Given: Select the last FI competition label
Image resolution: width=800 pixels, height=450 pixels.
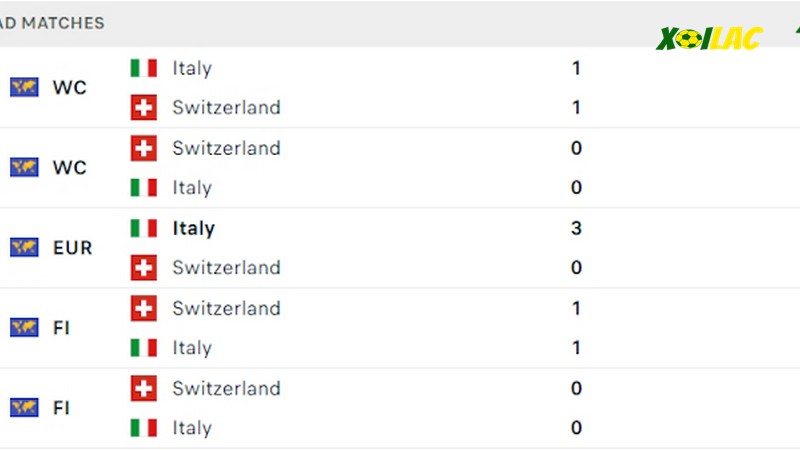Looking at the screenshot, I should pyautogui.click(x=61, y=408).
